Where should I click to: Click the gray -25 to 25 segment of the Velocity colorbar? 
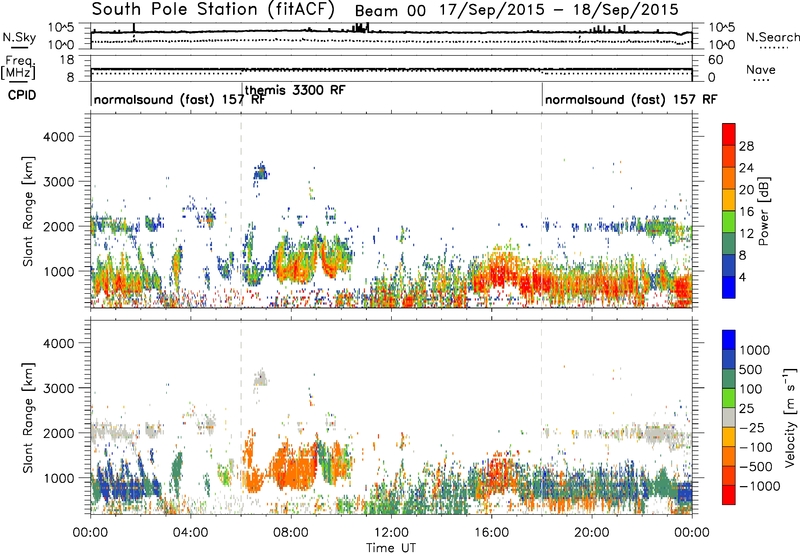click(729, 417)
